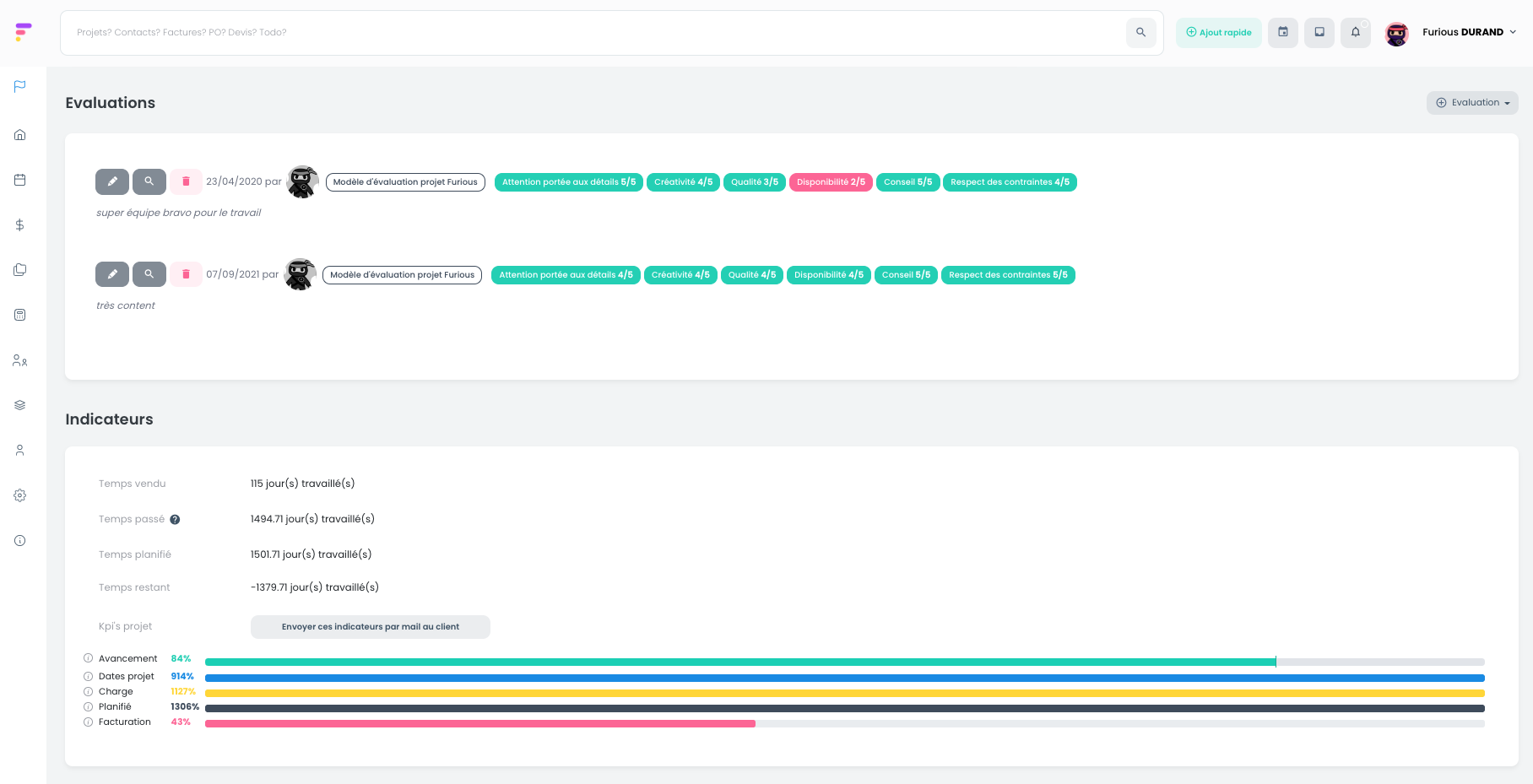Open the dollar finance icon in sidebar
Viewport: 1533px width, 784px height.
click(20, 224)
